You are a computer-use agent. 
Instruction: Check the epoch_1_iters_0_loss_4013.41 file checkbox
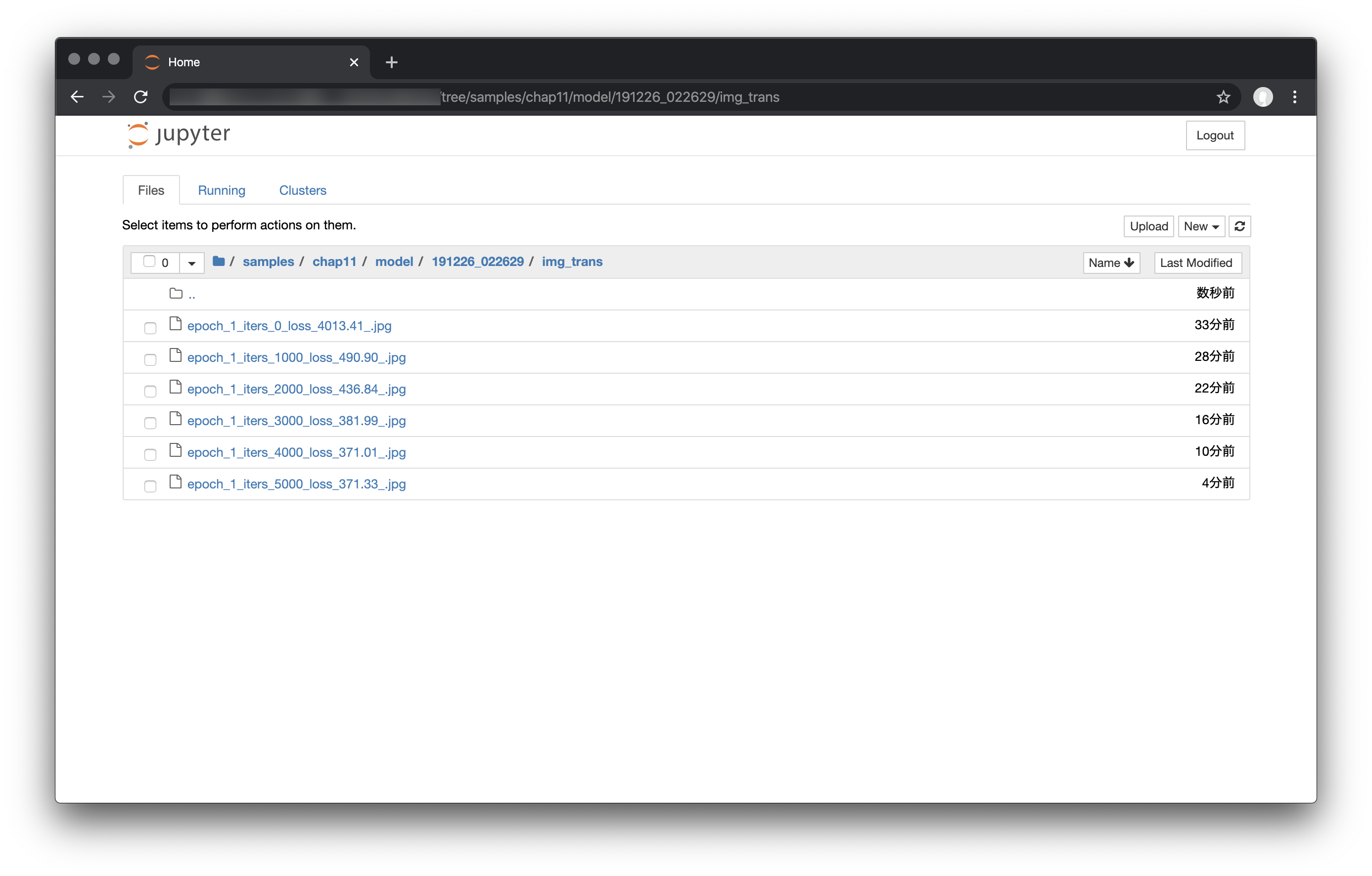(x=150, y=327)
